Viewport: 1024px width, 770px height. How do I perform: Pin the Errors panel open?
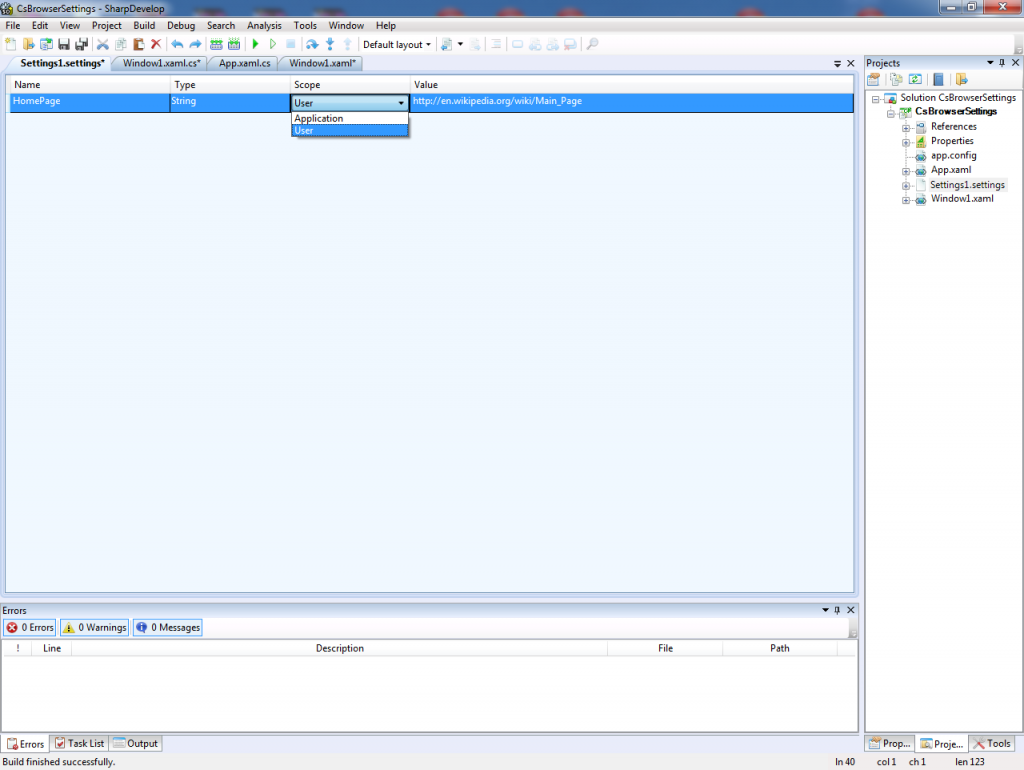click(836, 610)
